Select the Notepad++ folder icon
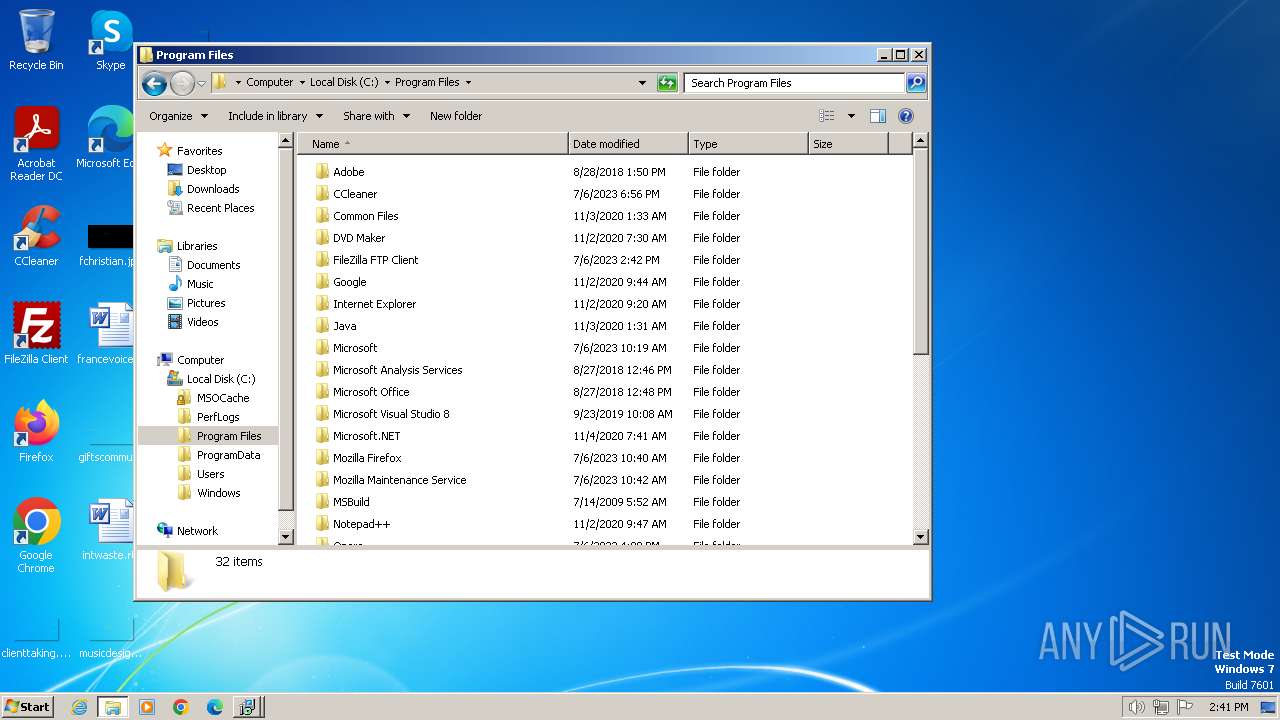 (322, 523)
